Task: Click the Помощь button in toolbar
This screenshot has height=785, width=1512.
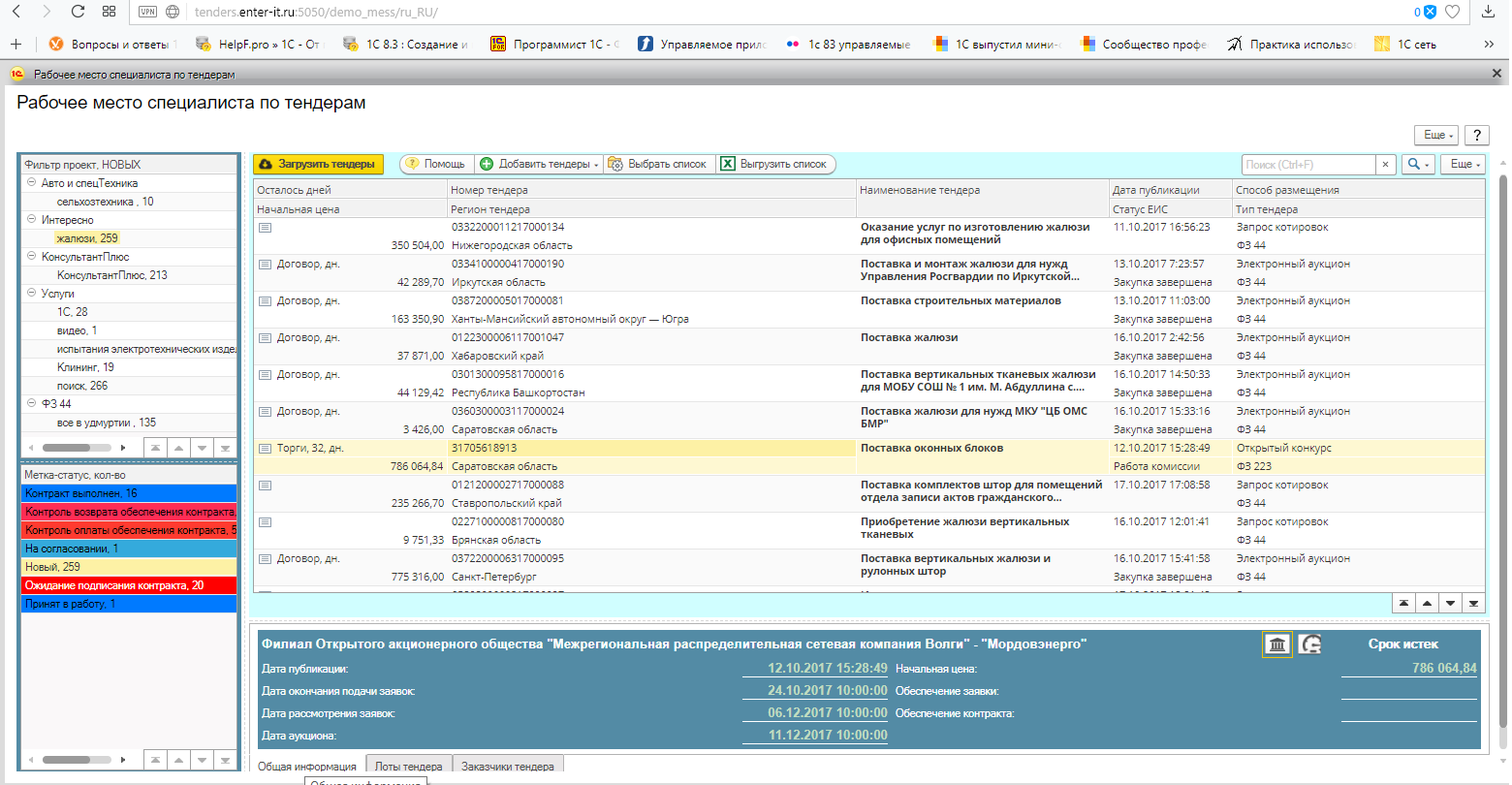Action: tap(435, 165)
